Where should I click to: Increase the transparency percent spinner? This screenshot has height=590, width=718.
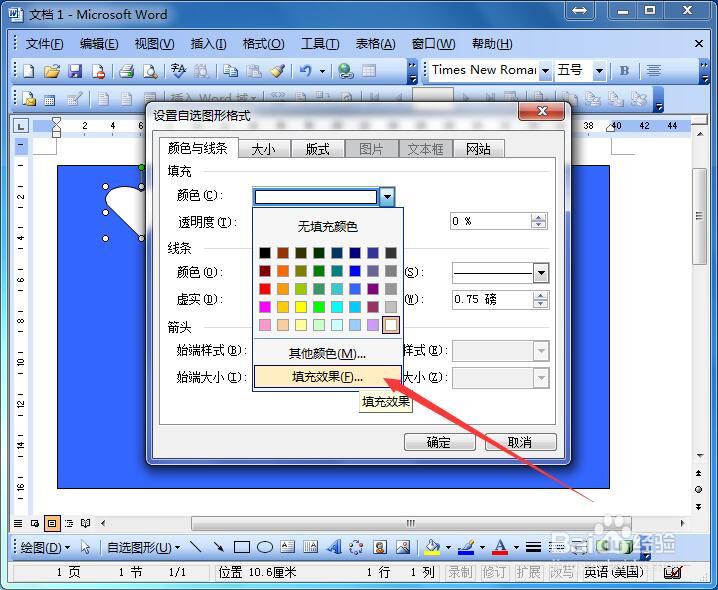pos(539,218)
